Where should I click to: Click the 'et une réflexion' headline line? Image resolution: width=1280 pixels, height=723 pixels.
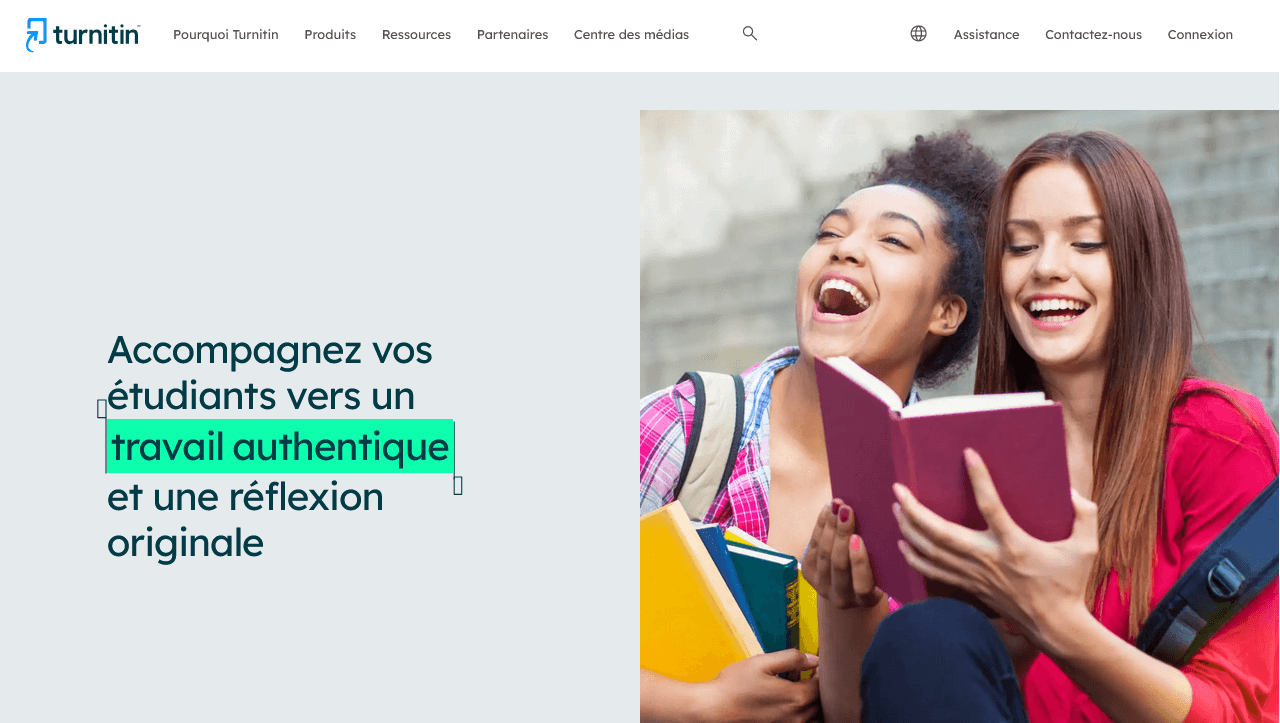[x=246, y=497]
